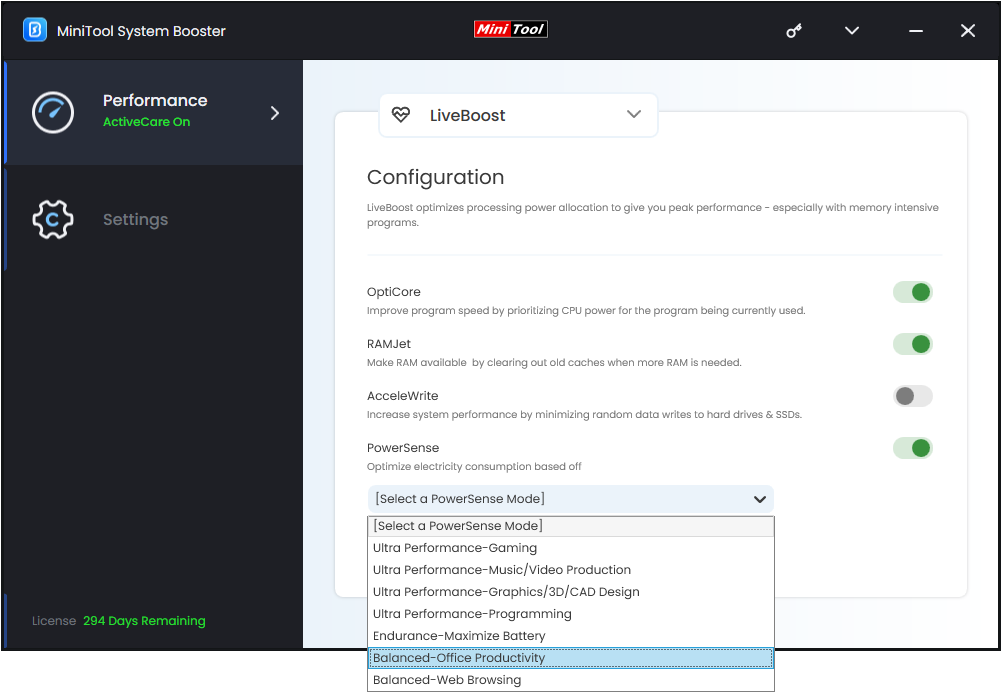Click the 294 Days Remaining license text
The width and height of the screenshot is (1002, 695).
tap(144, 621)
